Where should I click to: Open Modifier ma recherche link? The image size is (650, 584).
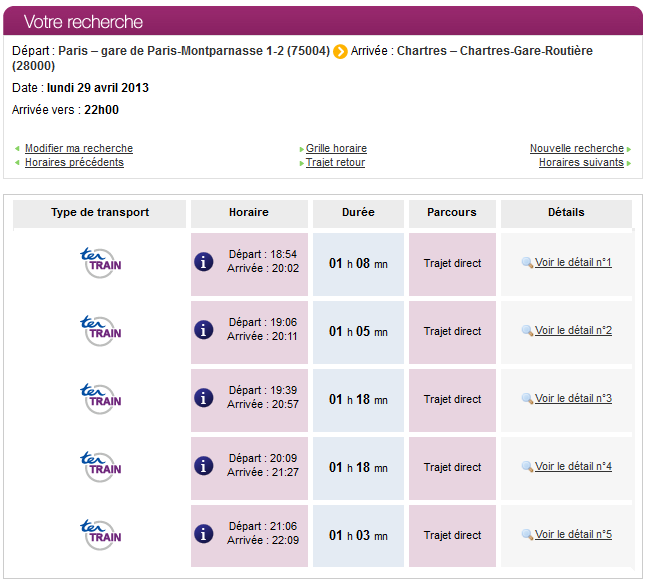[x=79, y=148]
